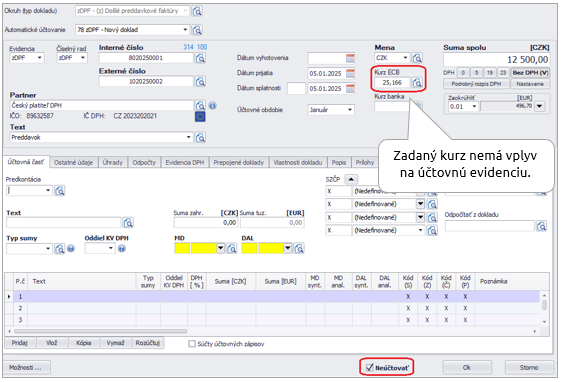561x382 pixels.
Task: Open lookup beside Externé číslo field
Action: (x=200, y=82)
